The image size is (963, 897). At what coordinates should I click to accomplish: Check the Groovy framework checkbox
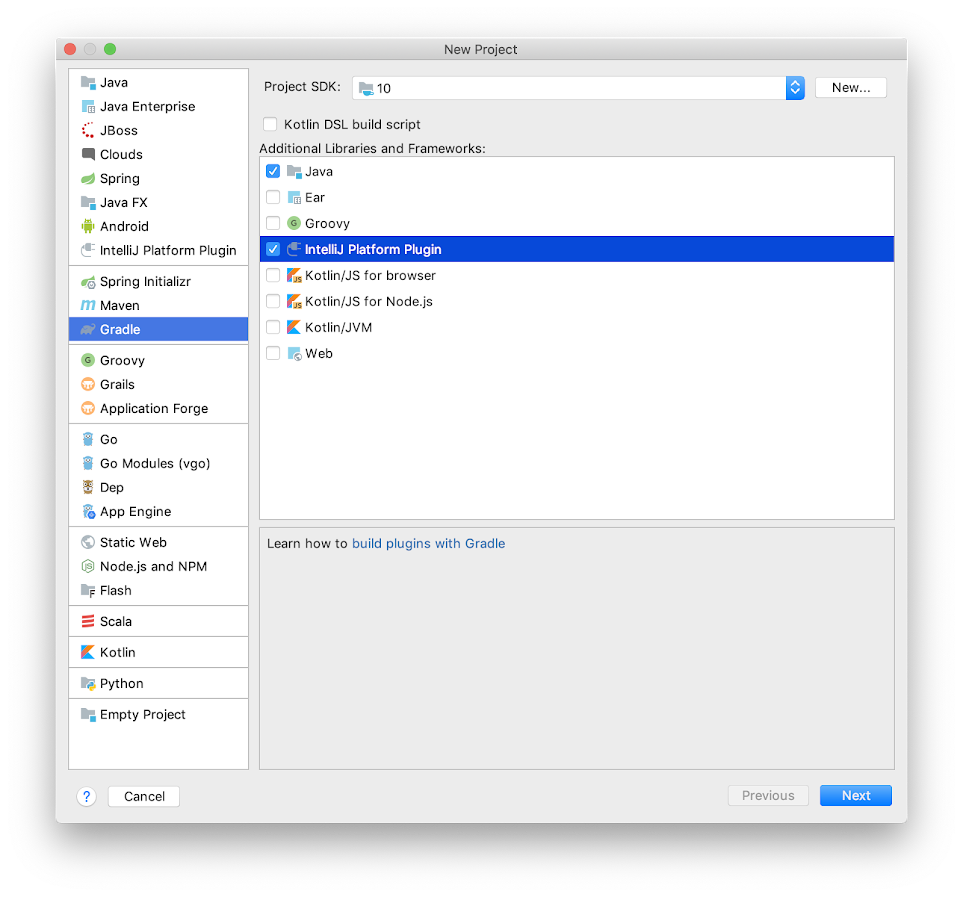pyautogui.click(x=273, y=223)
